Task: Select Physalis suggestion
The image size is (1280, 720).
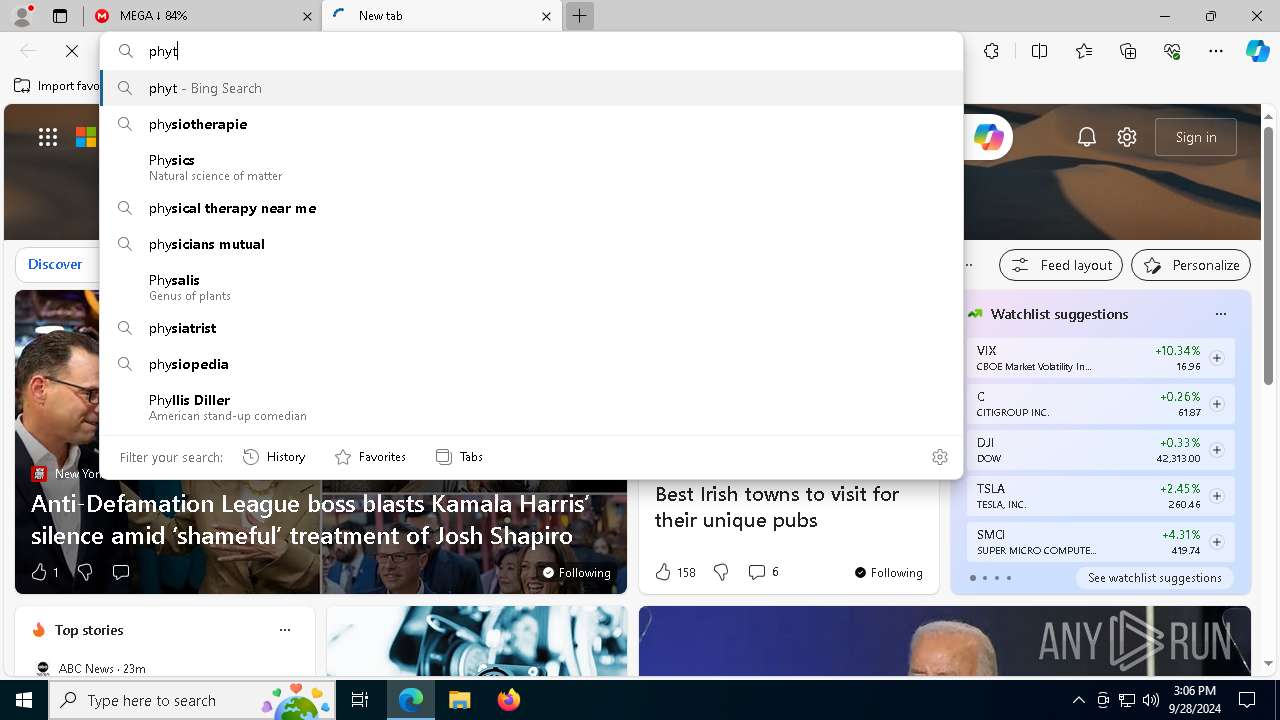Action: pos(532,286)
